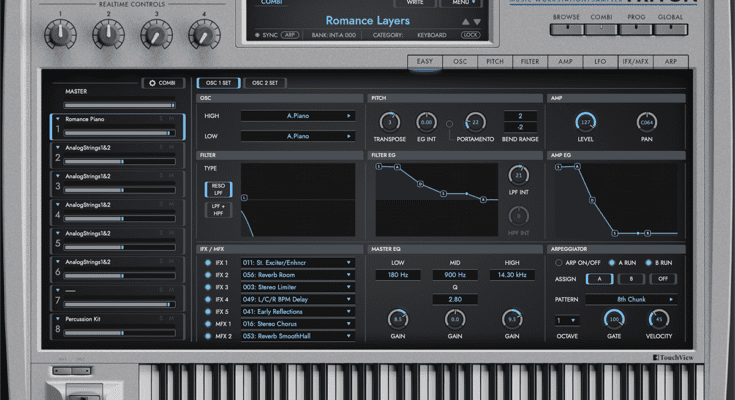Click the BROWSE button
The height and width of the screenshot is (400, 735).
(x=566, y=17)
